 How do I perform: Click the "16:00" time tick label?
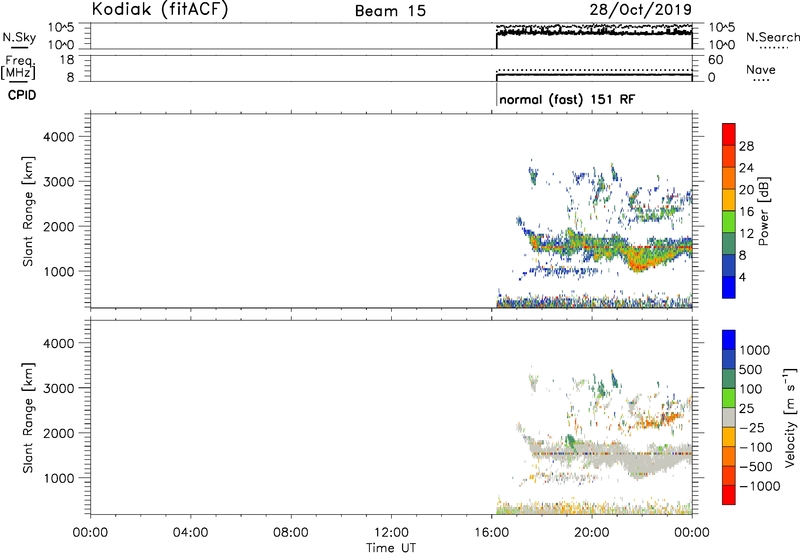[491, 533]
